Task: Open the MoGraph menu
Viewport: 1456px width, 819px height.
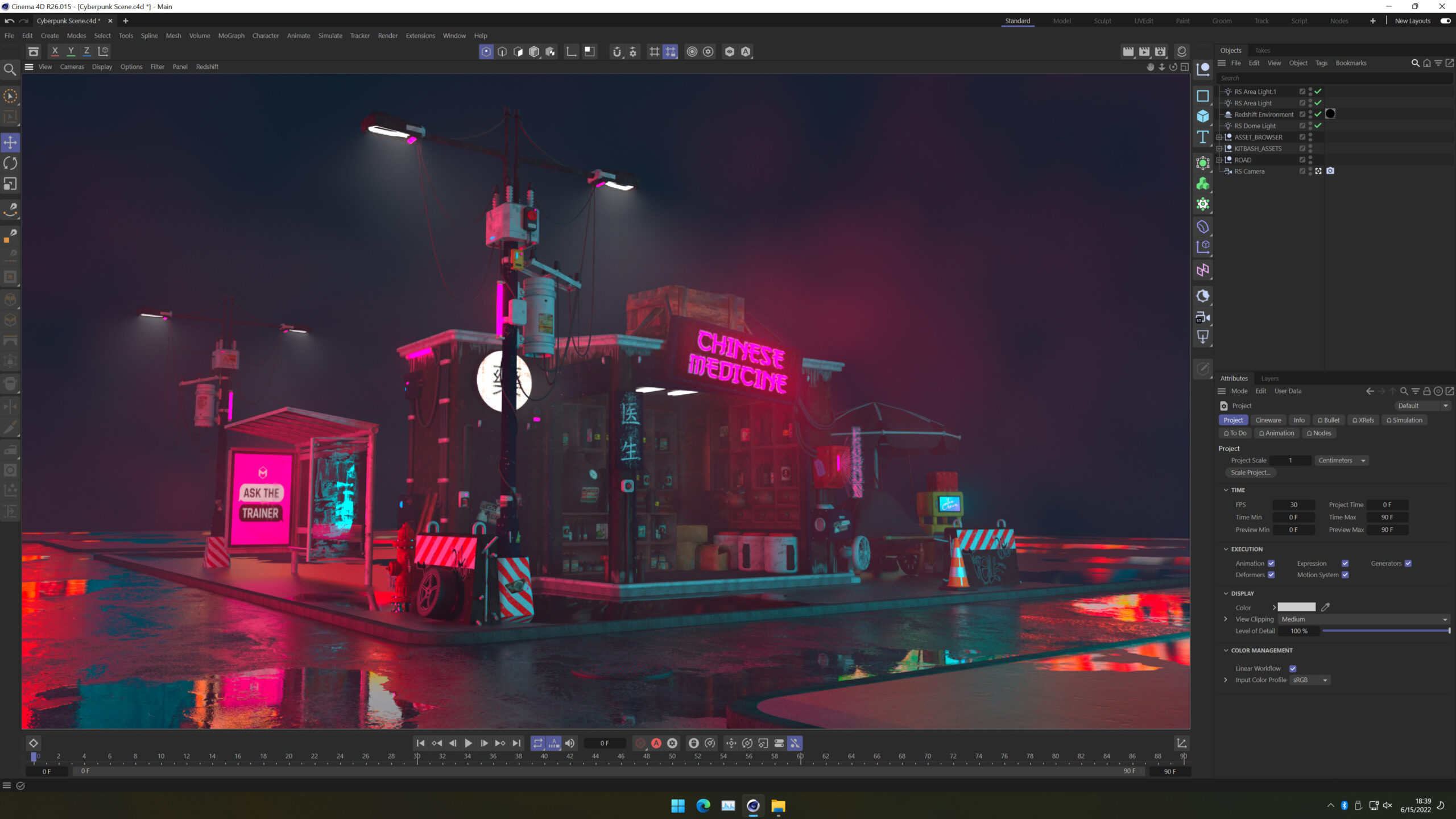Action: coord(231,35)
